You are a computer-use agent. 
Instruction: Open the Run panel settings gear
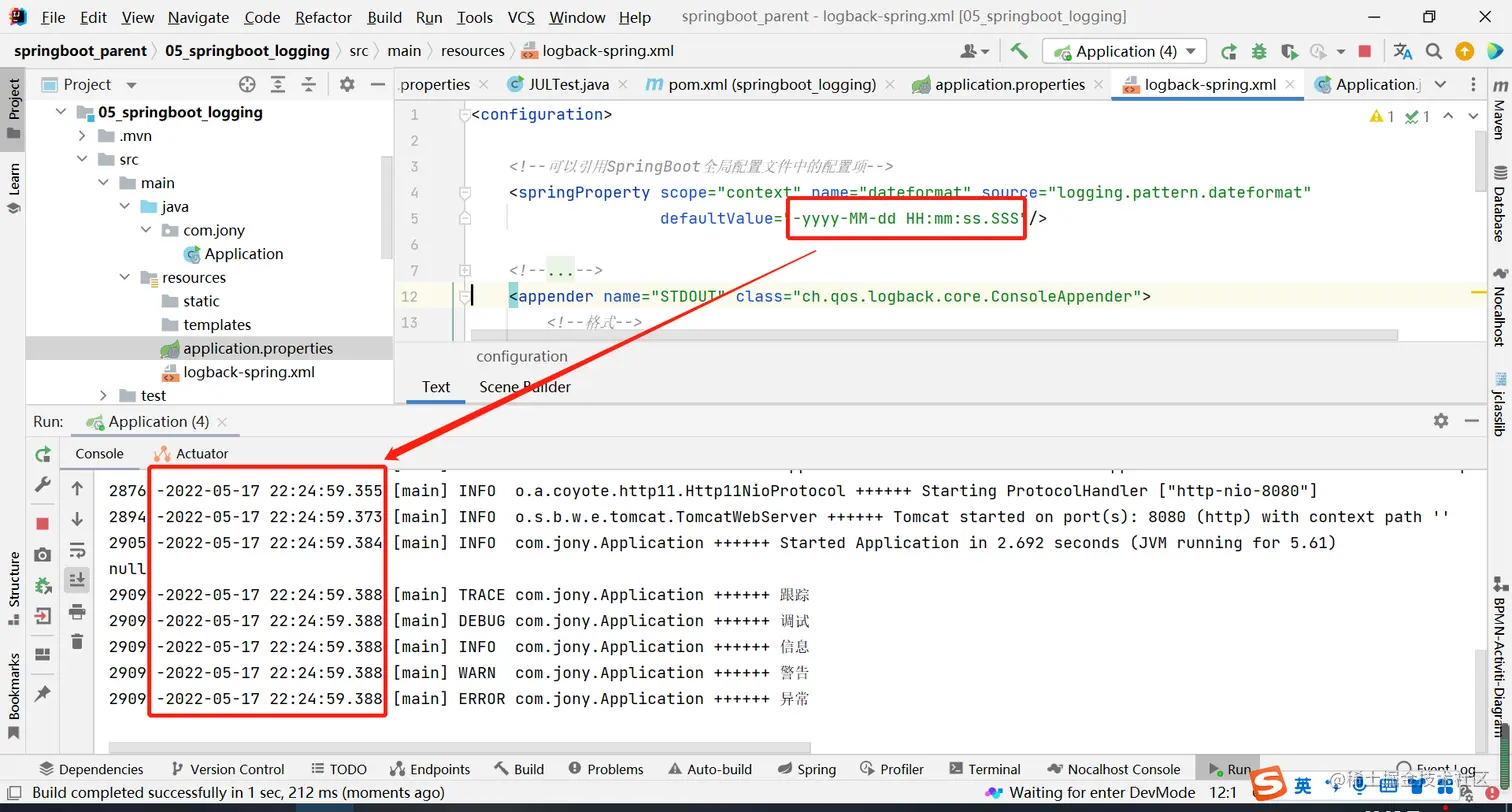click(1441, 421)
